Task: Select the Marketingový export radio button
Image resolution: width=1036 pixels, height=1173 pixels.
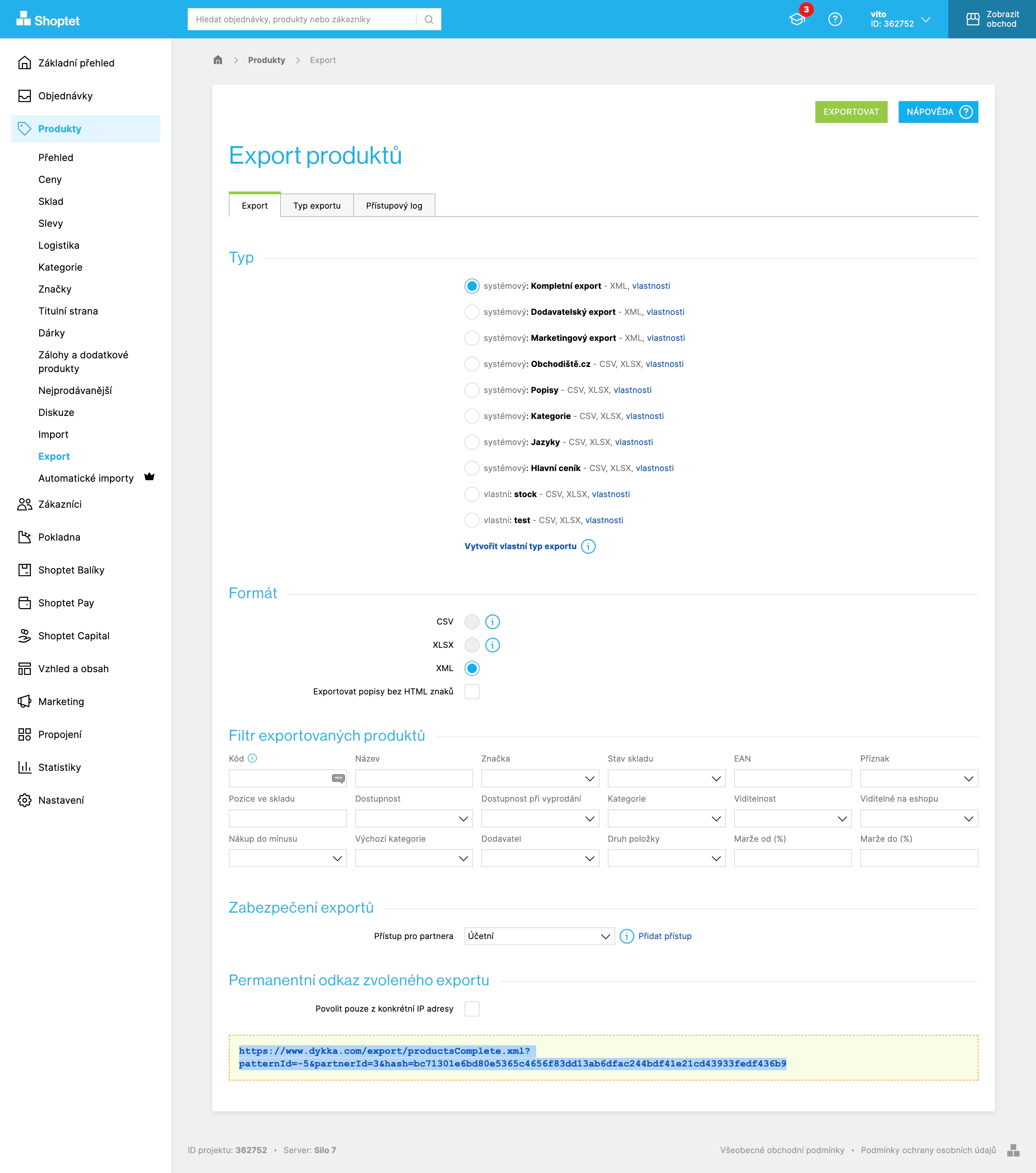Action: pos(472,338)
